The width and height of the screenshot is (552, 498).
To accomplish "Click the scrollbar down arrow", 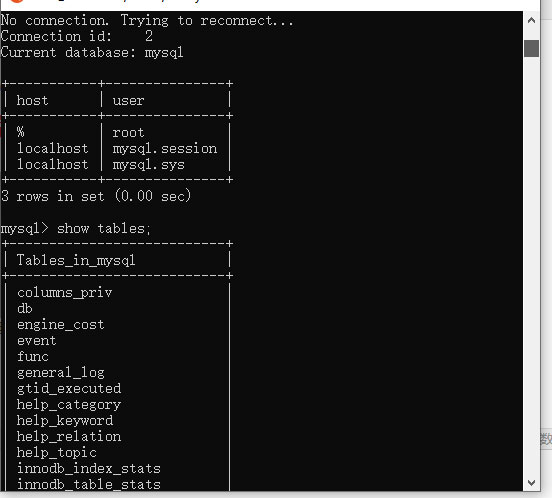I will tap(531, 482).
